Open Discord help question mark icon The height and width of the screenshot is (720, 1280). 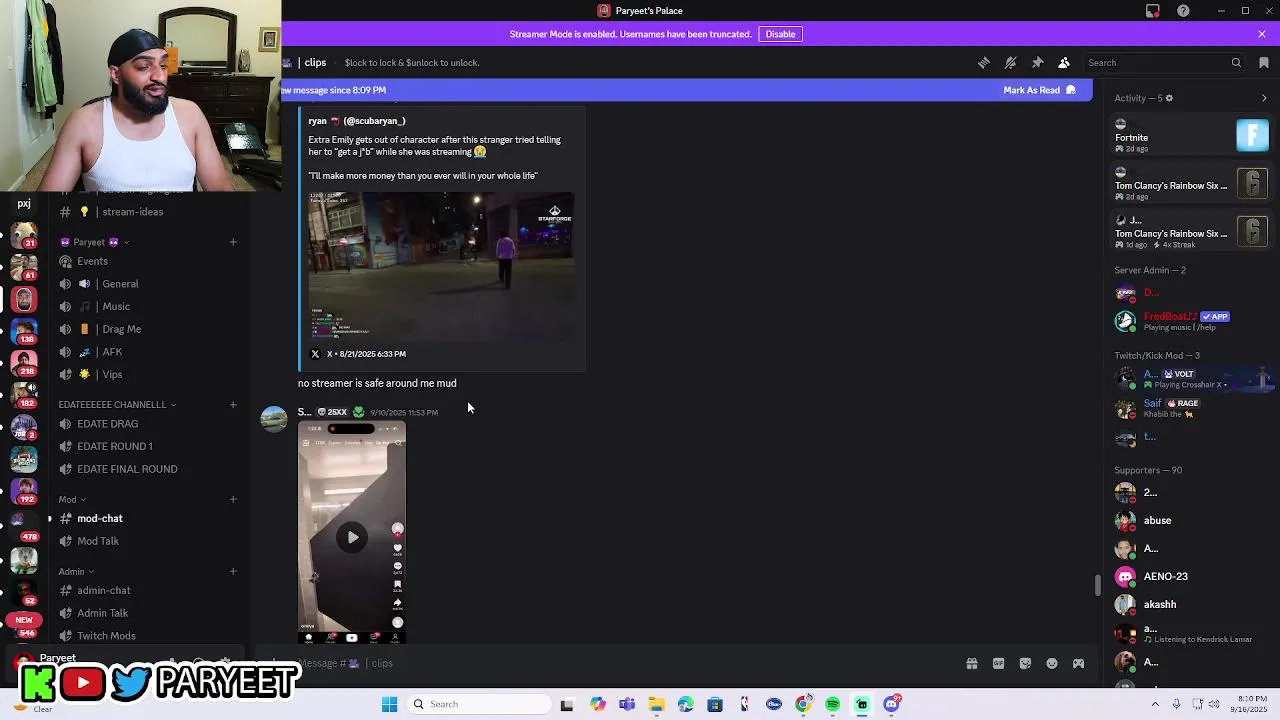click(x=1183, y=11)
